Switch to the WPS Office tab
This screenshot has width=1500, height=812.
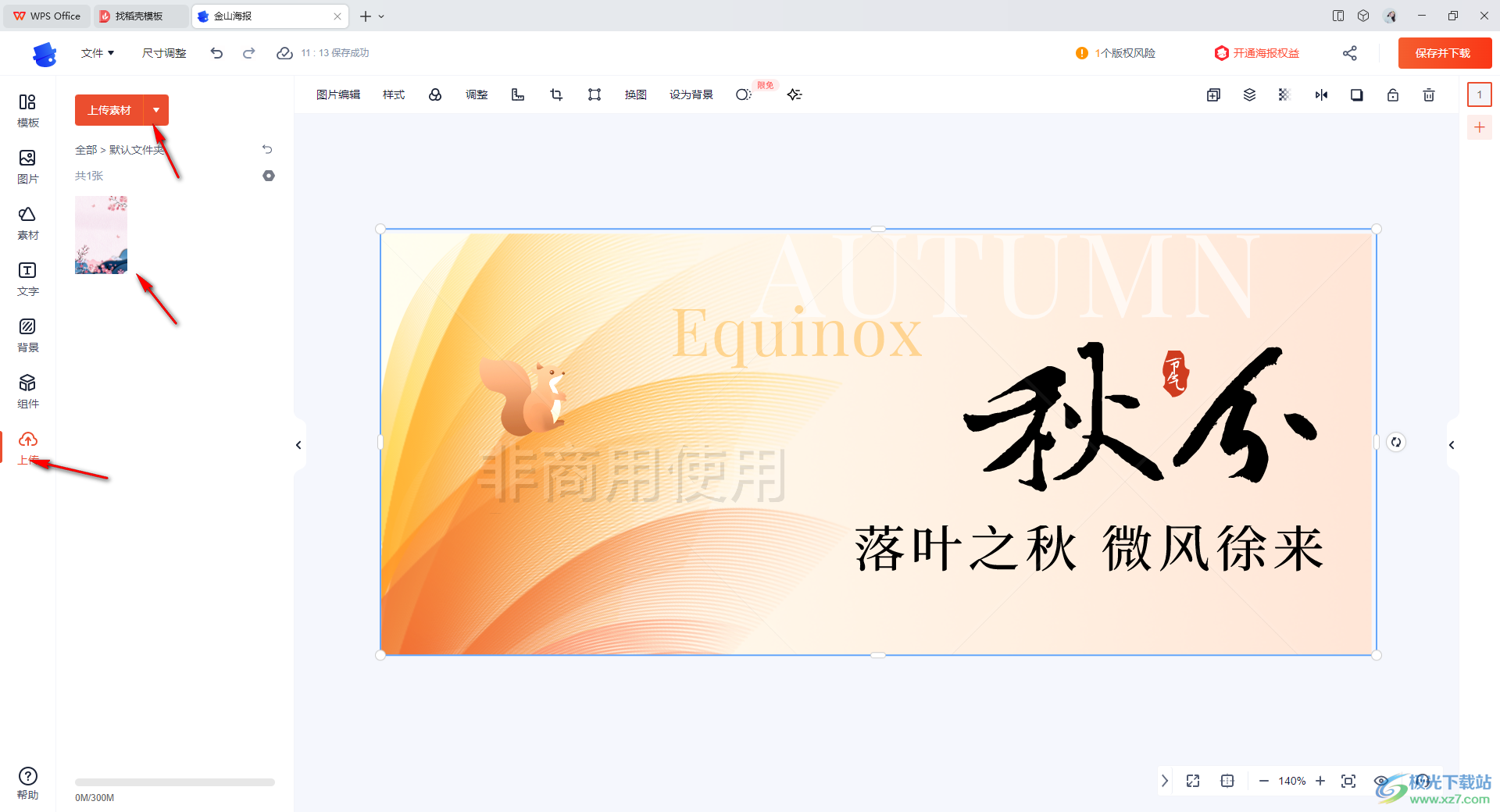[47, 16]
